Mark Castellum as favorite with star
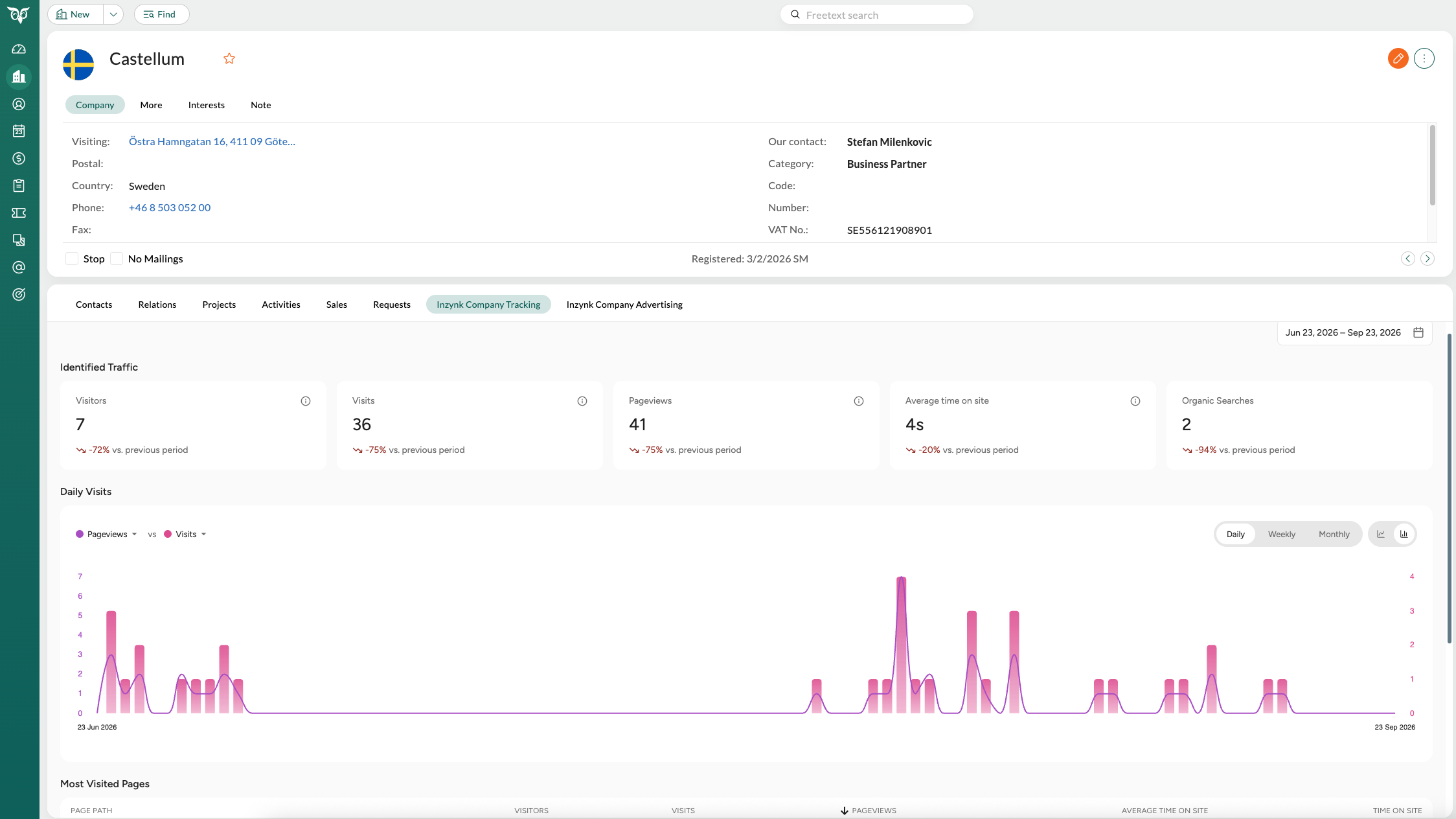 point(229,58)
